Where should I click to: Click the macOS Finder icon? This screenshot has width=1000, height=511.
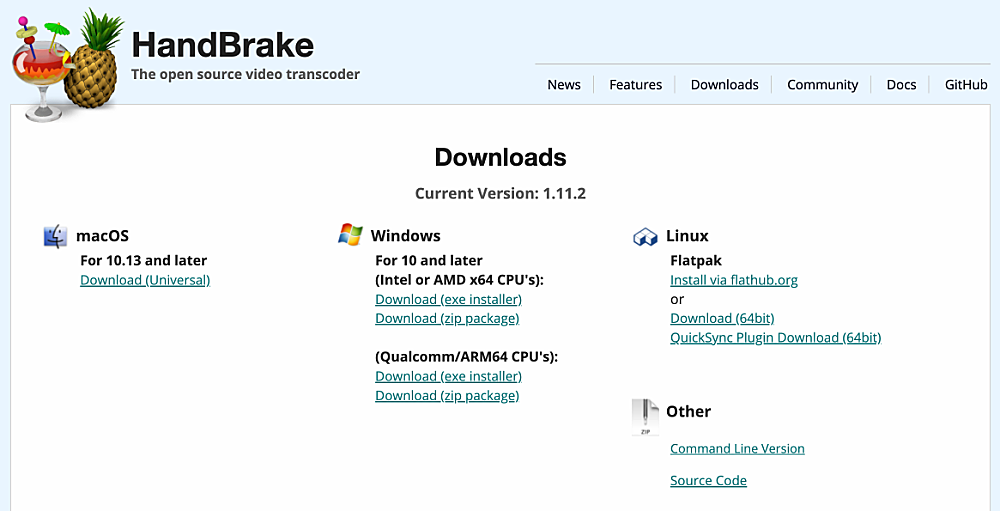point(55,236)
